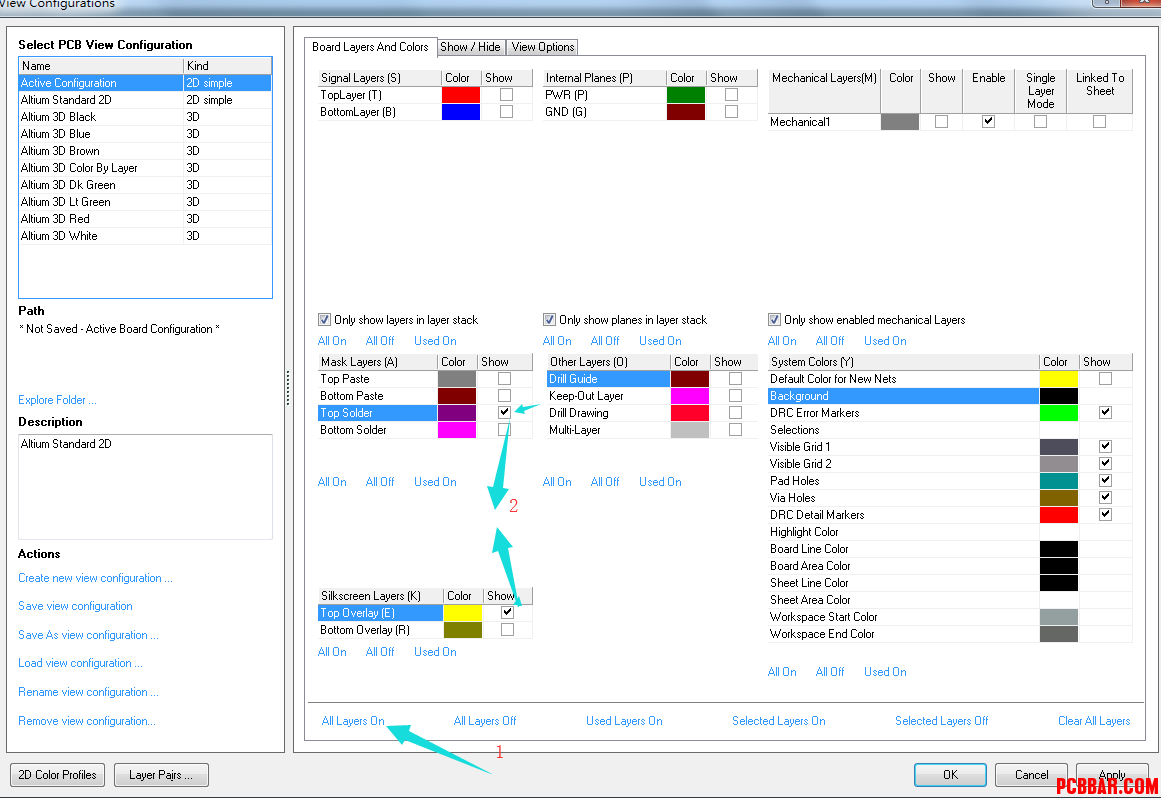Uncheck Show for Top Overlay (E)
Image resolution: width=1161 pixels, height=798 pixels.
(507, 612)
